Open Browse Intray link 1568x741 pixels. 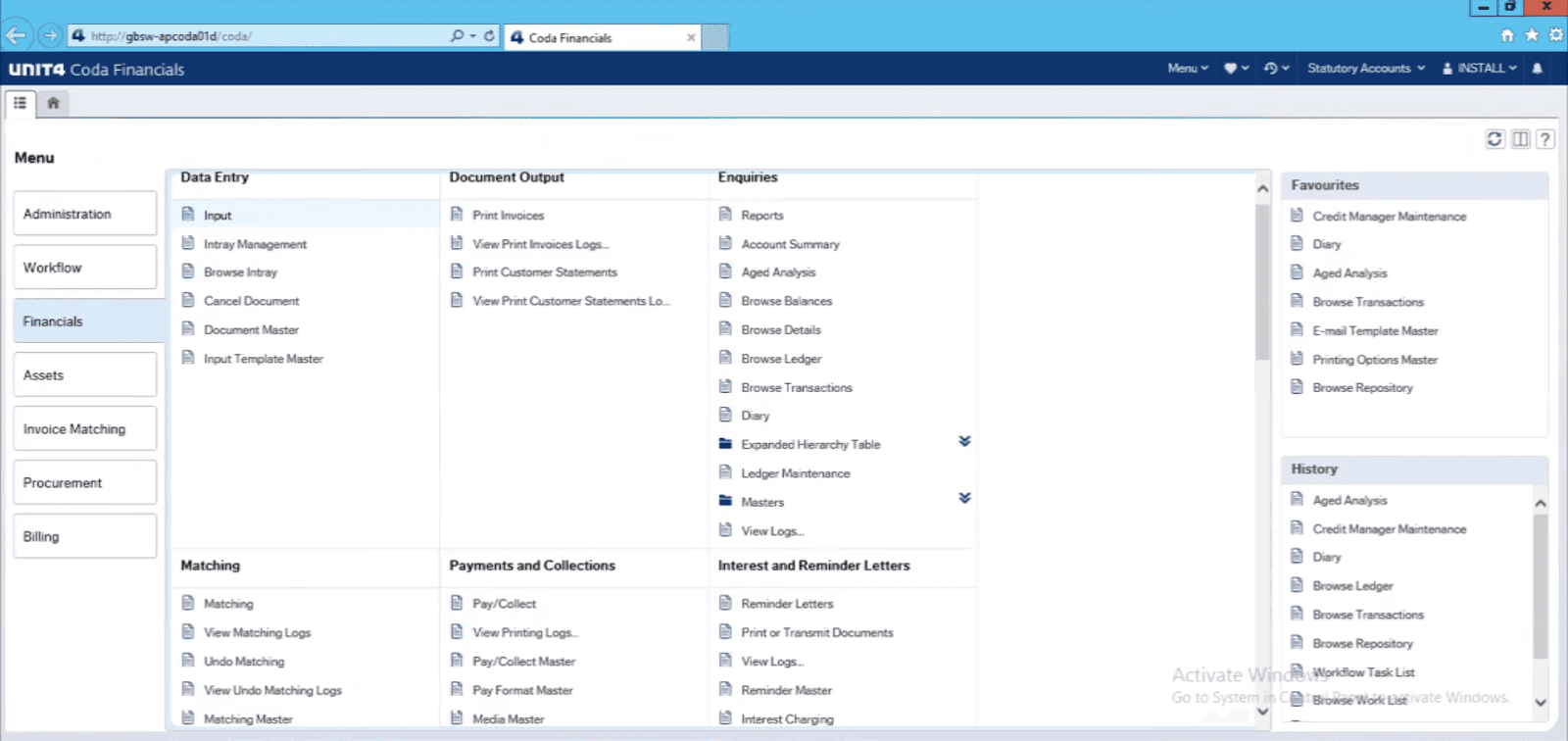240,272
